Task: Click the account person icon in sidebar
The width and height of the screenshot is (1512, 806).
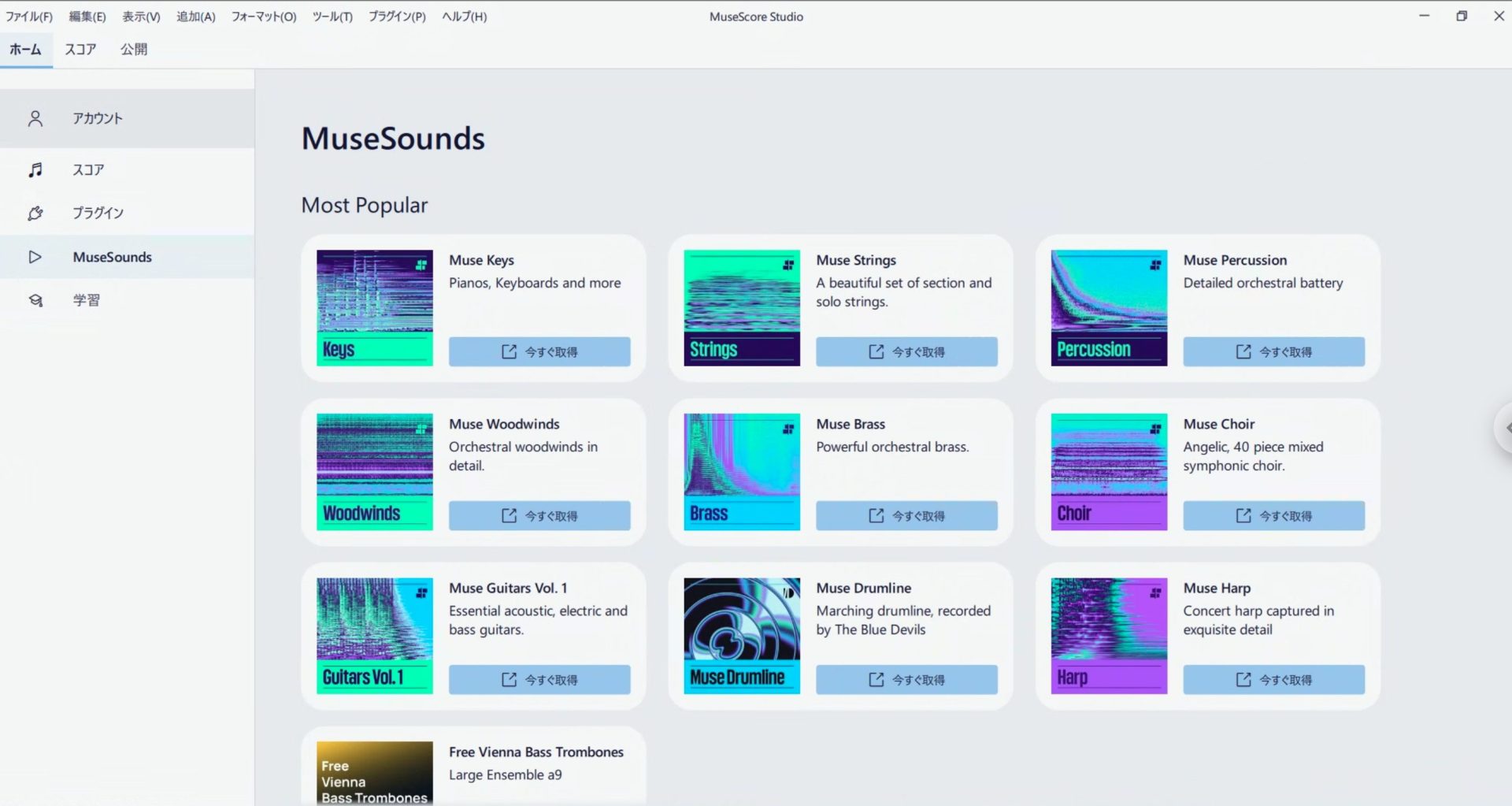Action: pyautogui.click(x=35, y=118)
